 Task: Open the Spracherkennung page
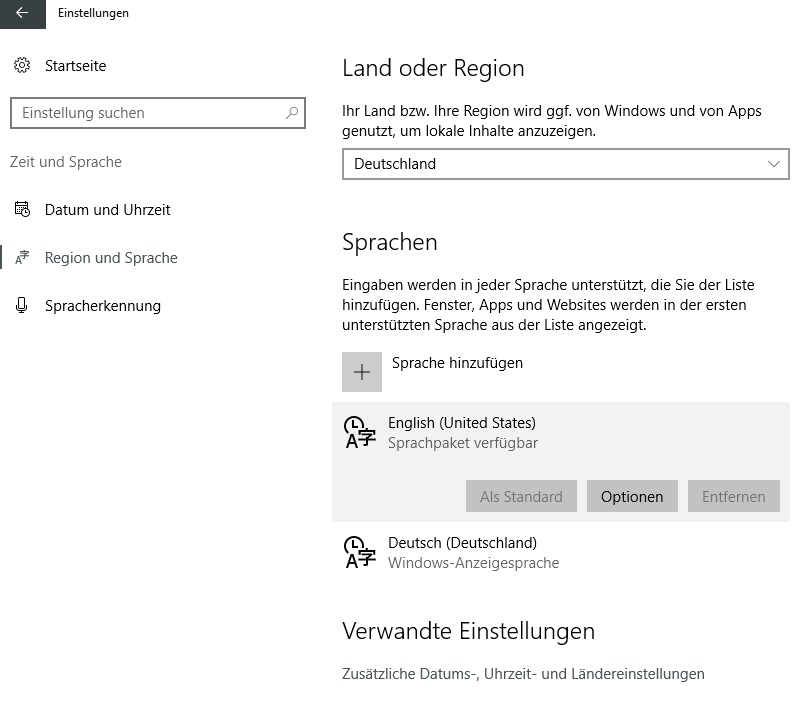click(x=103, y=306)
